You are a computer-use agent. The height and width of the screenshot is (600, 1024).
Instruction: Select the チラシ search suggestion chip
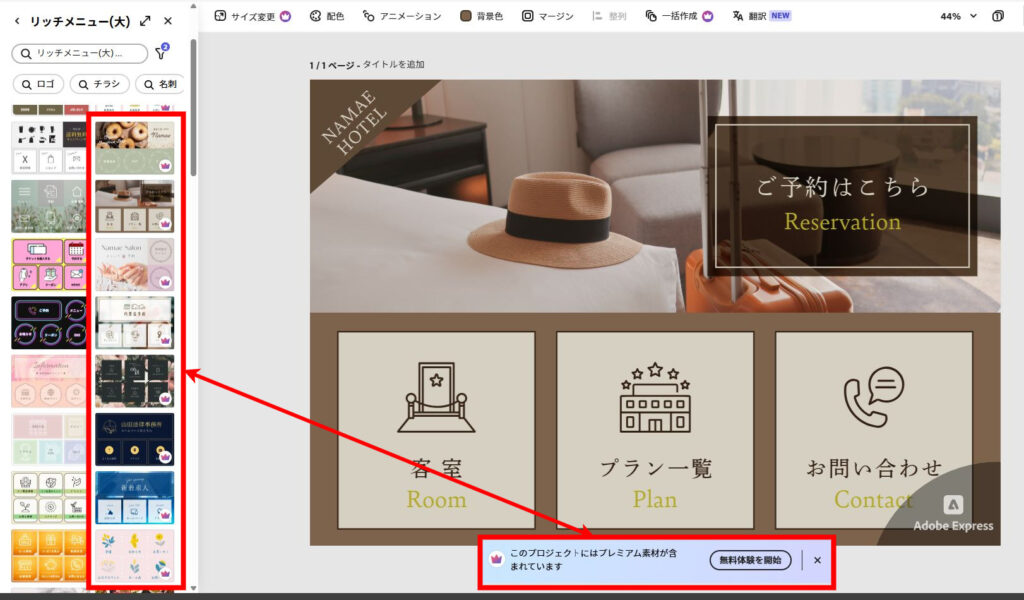click(x=98, y=84)
